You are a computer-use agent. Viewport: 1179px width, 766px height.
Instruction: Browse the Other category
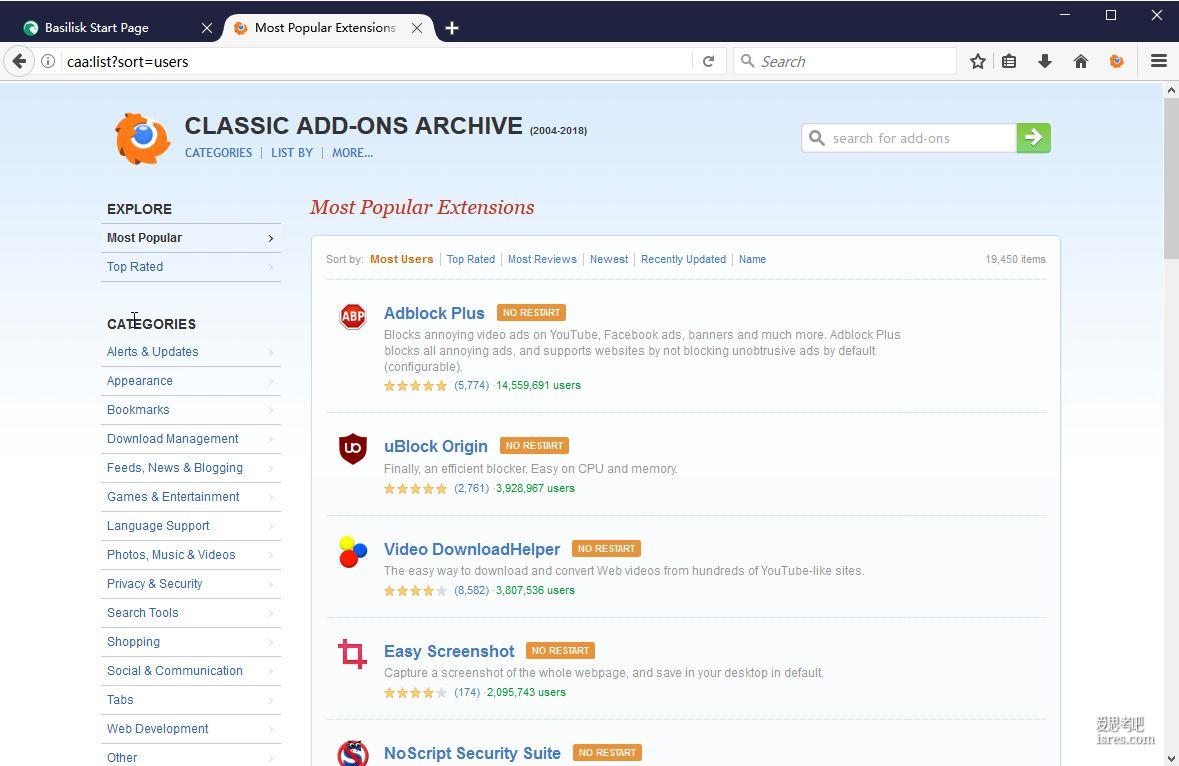(x=191, y=757)
